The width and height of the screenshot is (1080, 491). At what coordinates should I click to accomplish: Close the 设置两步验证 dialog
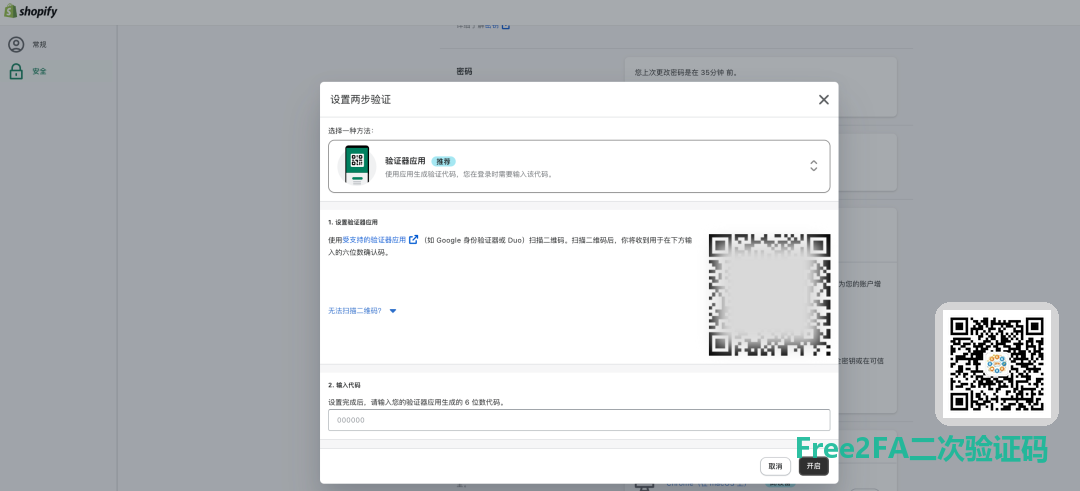point(823,100)
